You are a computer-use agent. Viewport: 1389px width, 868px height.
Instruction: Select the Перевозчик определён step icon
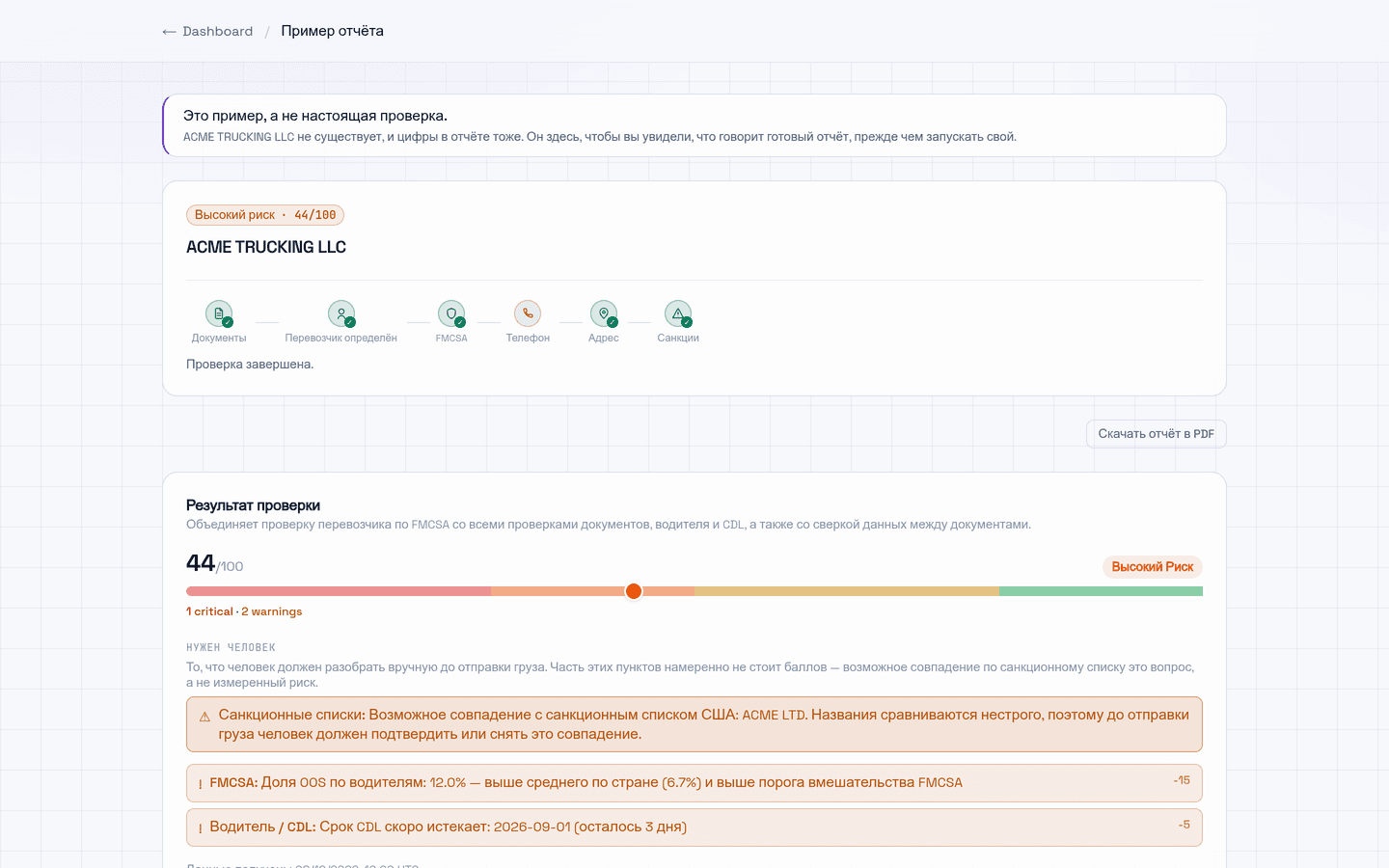pyautogui.click(x=341, y=313)
